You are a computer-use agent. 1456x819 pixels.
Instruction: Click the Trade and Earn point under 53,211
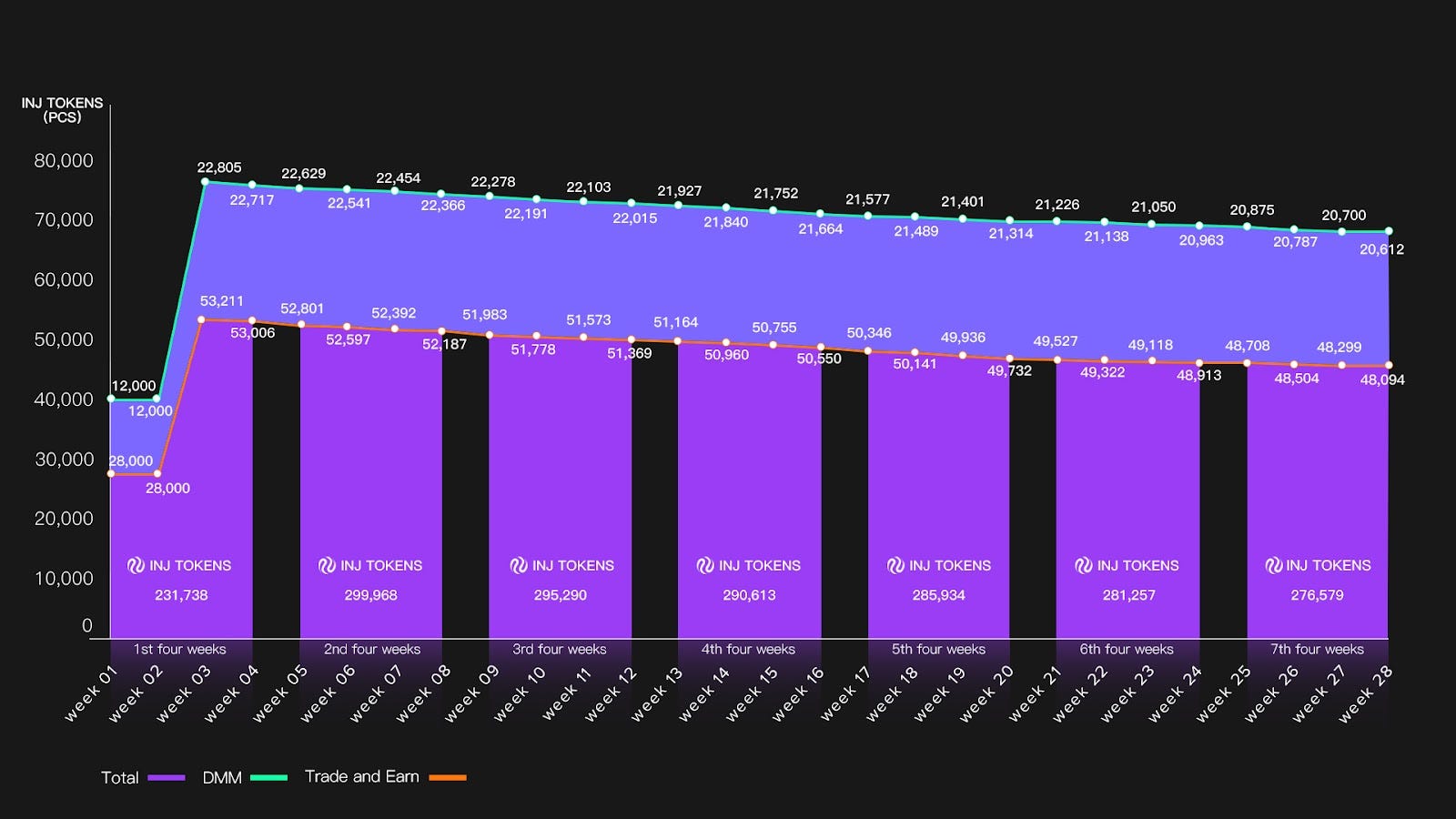(201, 319)
